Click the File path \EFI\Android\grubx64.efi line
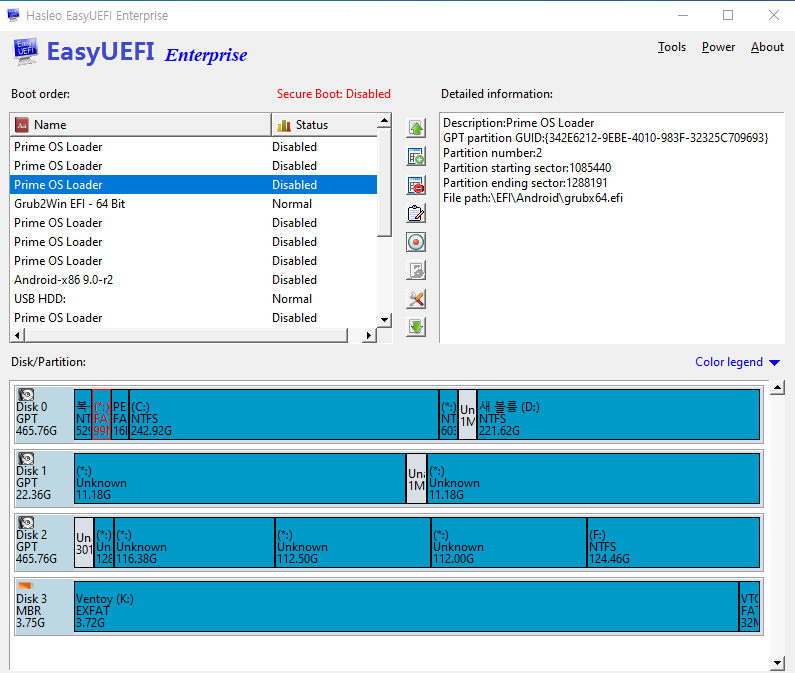Image resolution: width=795 pixels, height=673 pixels. (533, 198)
